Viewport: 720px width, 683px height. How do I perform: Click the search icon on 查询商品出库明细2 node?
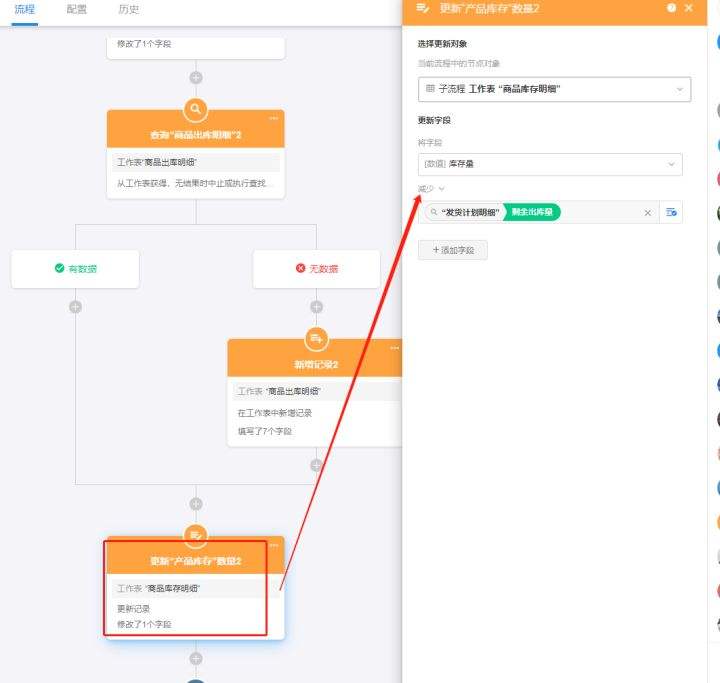[x=196, y=109]
